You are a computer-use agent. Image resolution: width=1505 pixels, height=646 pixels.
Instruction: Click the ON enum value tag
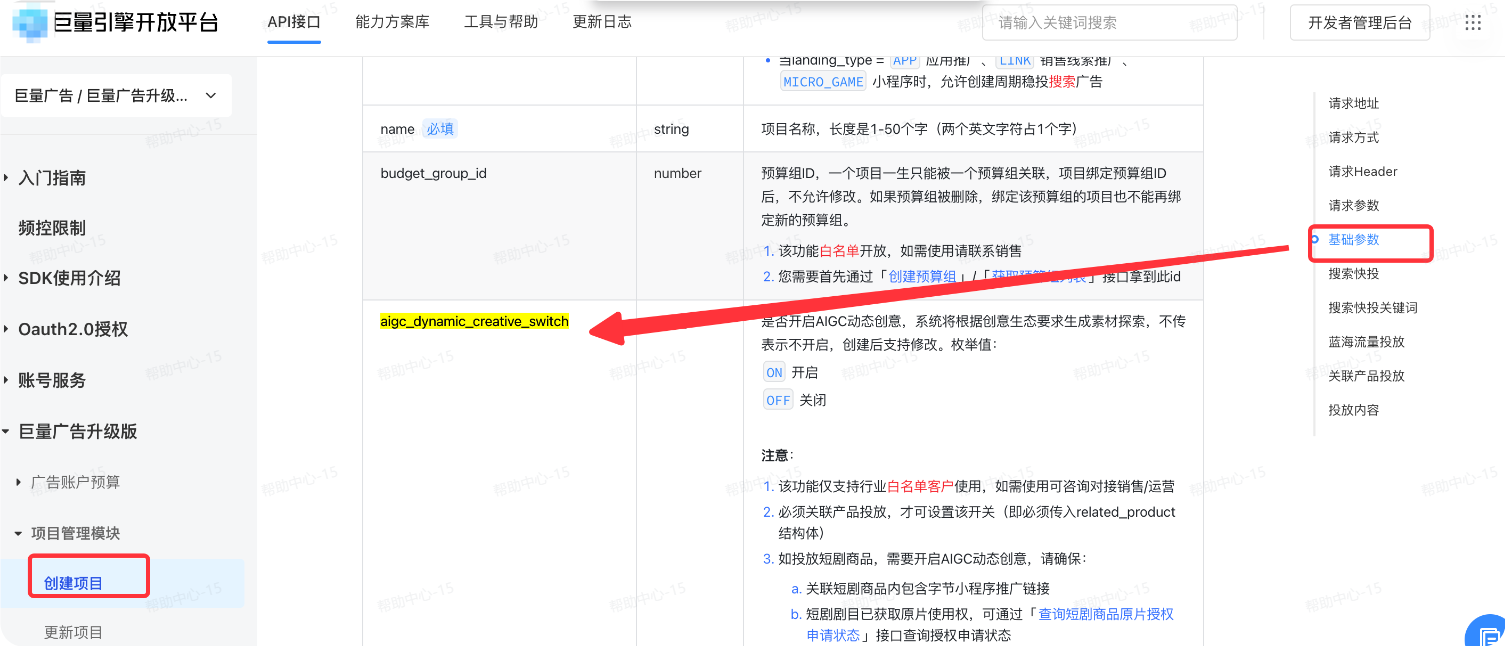pyautogui.click(x=774, y=372)
